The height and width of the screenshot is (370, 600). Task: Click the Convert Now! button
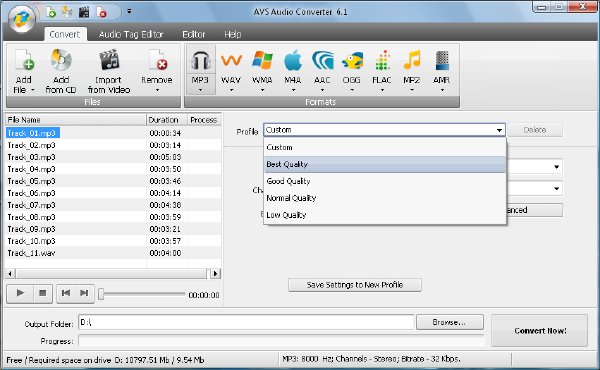coord(540,331)
